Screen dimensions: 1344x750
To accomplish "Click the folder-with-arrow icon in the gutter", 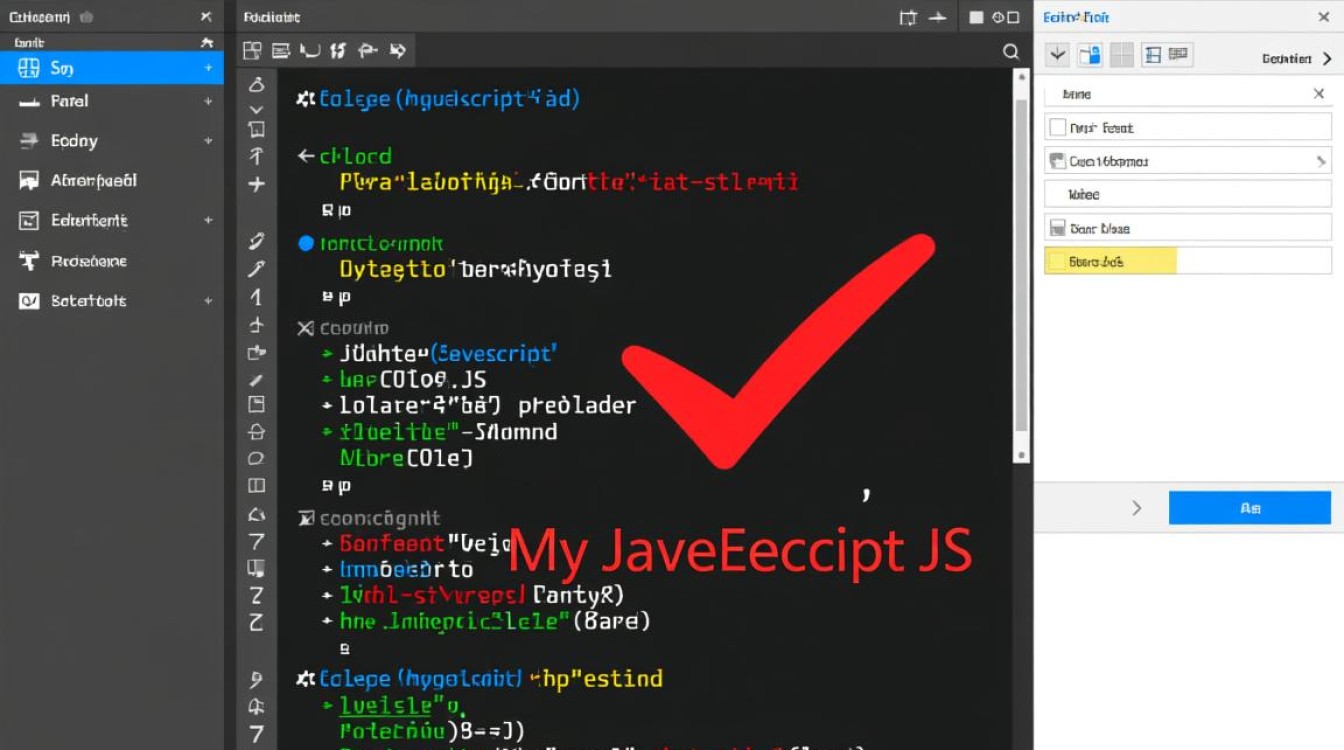I will click(257, 353).
